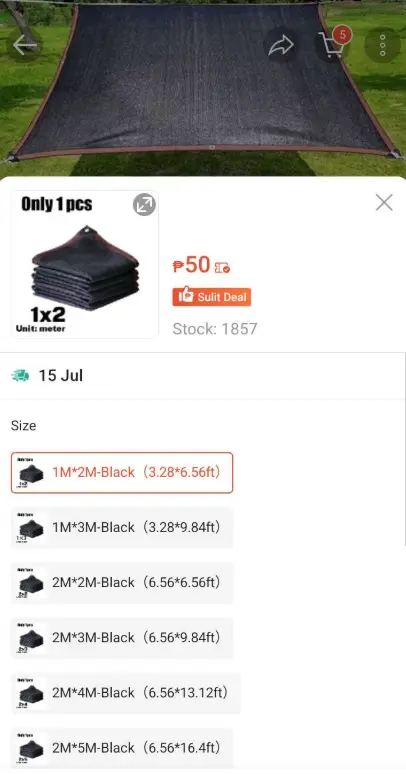Expand the product image to fullscreen
406x774 pixels.
(144, 204)
